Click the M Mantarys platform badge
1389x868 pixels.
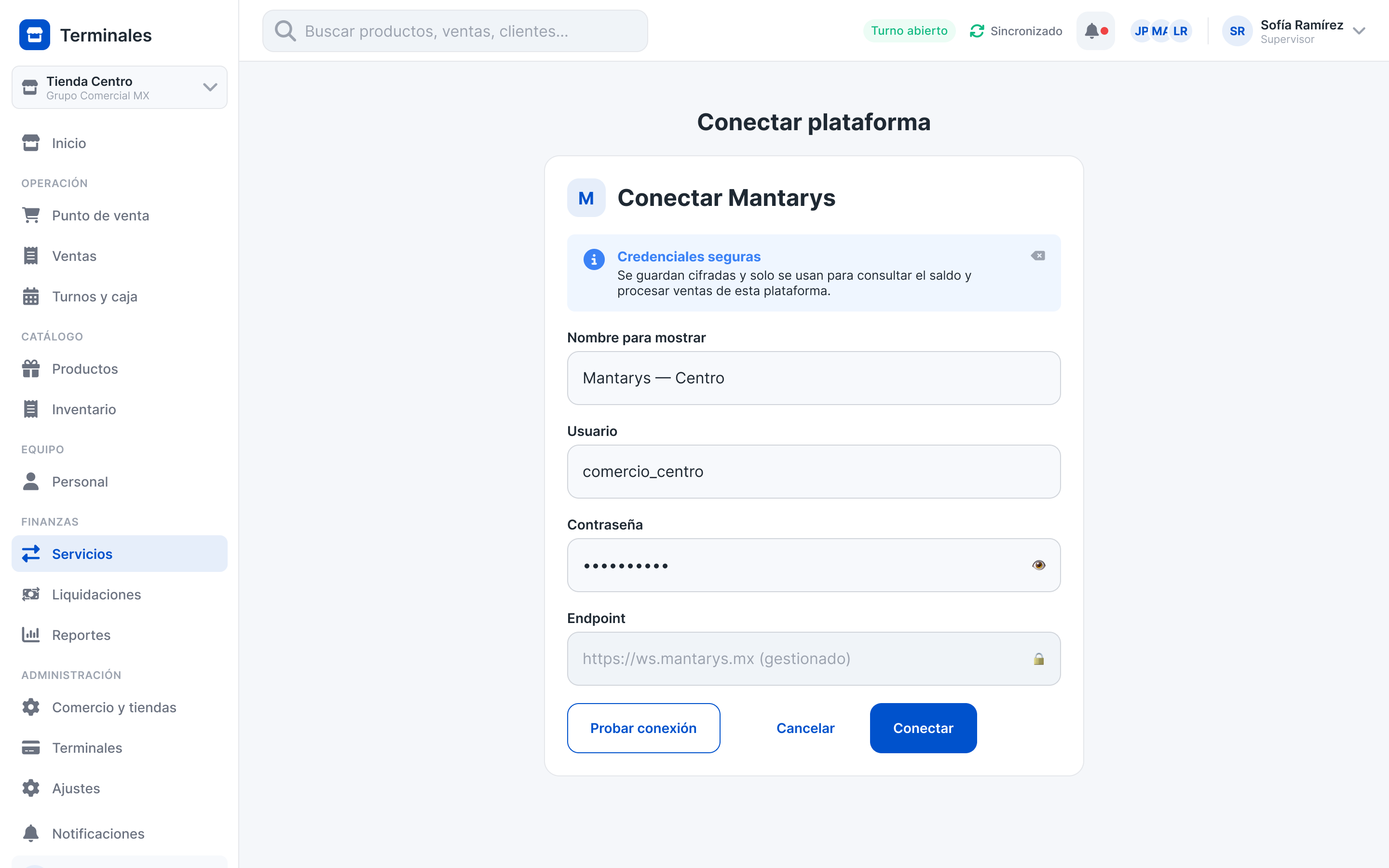click(586, 198)
